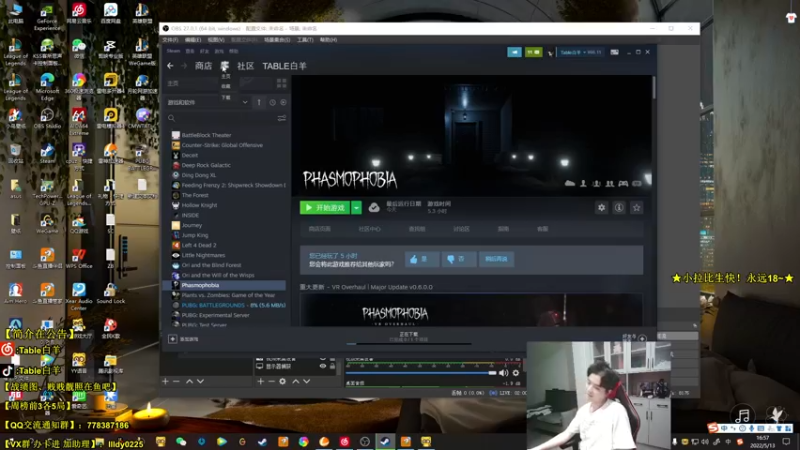Click Steam's blue announcements button in title bar
Screen dimensions: 800x450
514,52
